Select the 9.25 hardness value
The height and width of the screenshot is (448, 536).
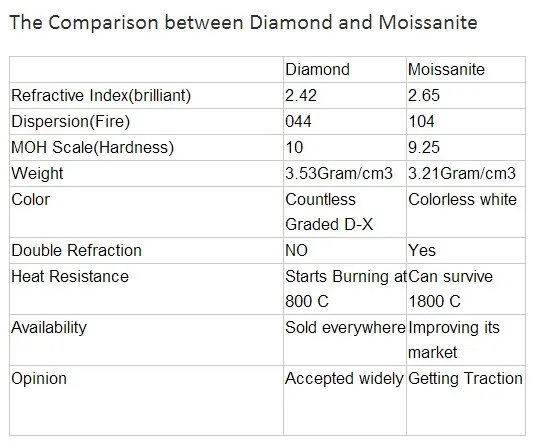click(x=424, y=148)
